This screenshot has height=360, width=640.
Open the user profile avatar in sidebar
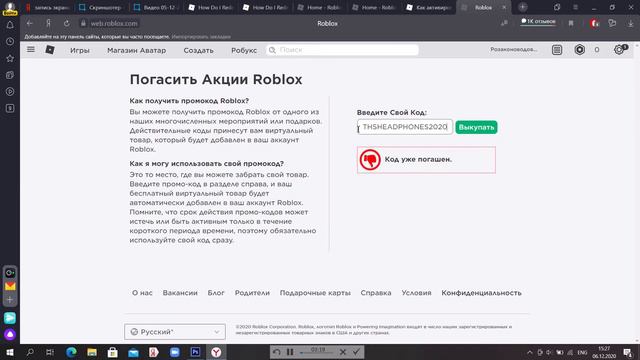pyautogui.click(x=10, y=8)
